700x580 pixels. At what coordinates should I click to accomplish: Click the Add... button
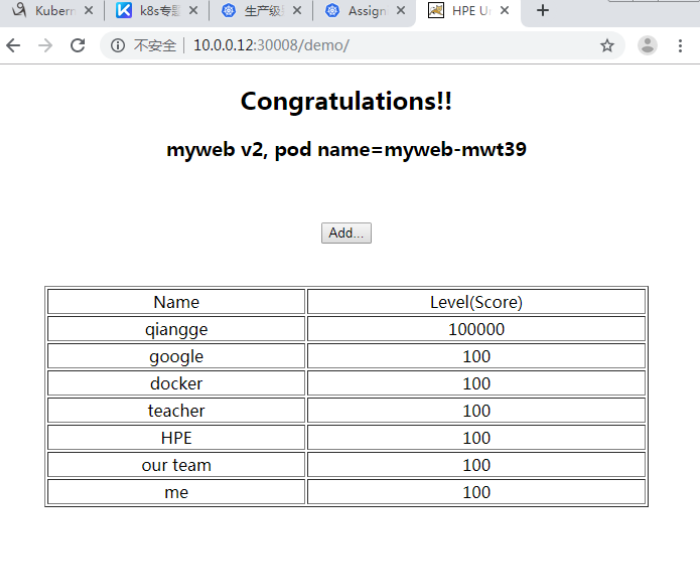coord(346,233)
